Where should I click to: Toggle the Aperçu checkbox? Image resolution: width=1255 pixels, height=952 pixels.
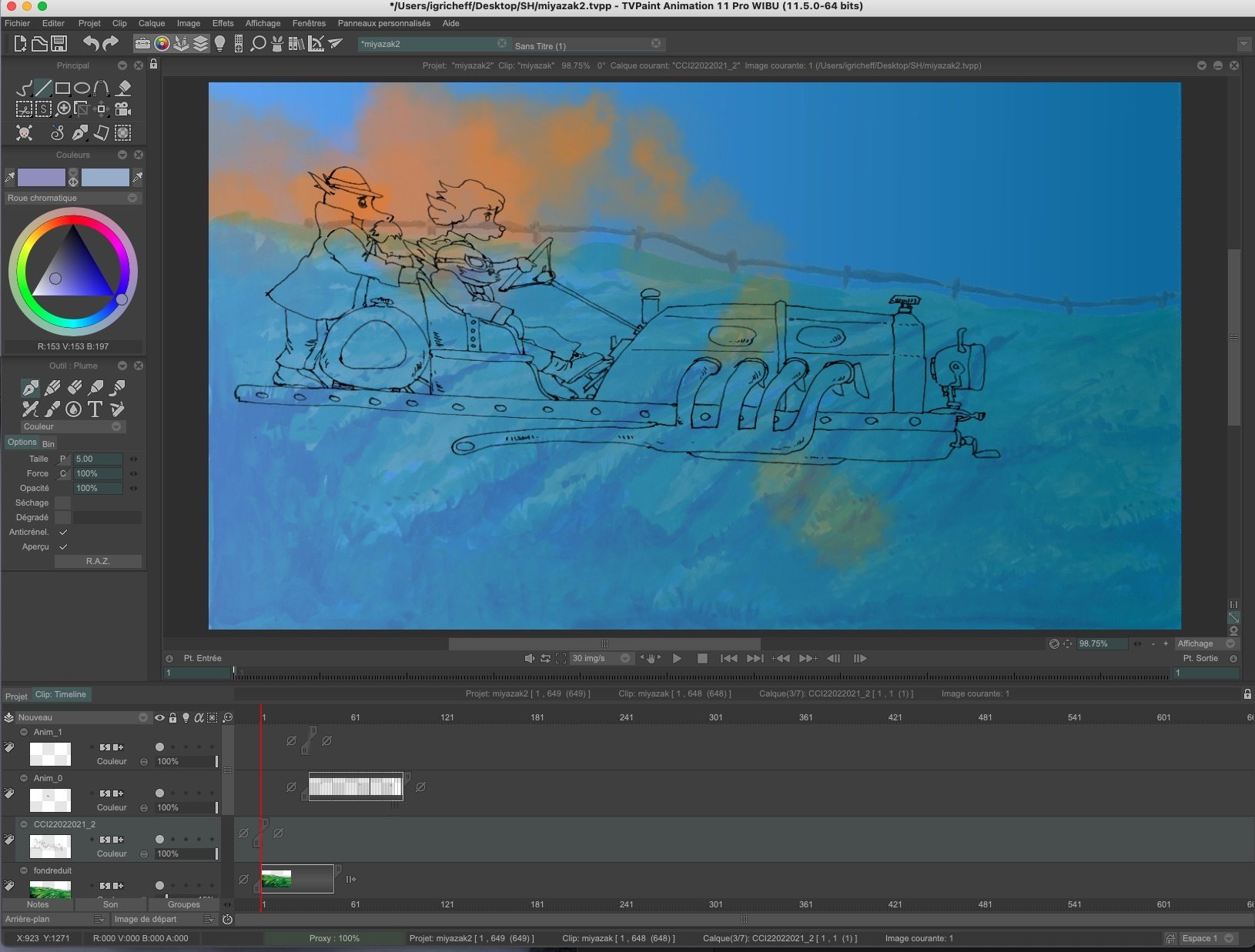tap(63, 546)
